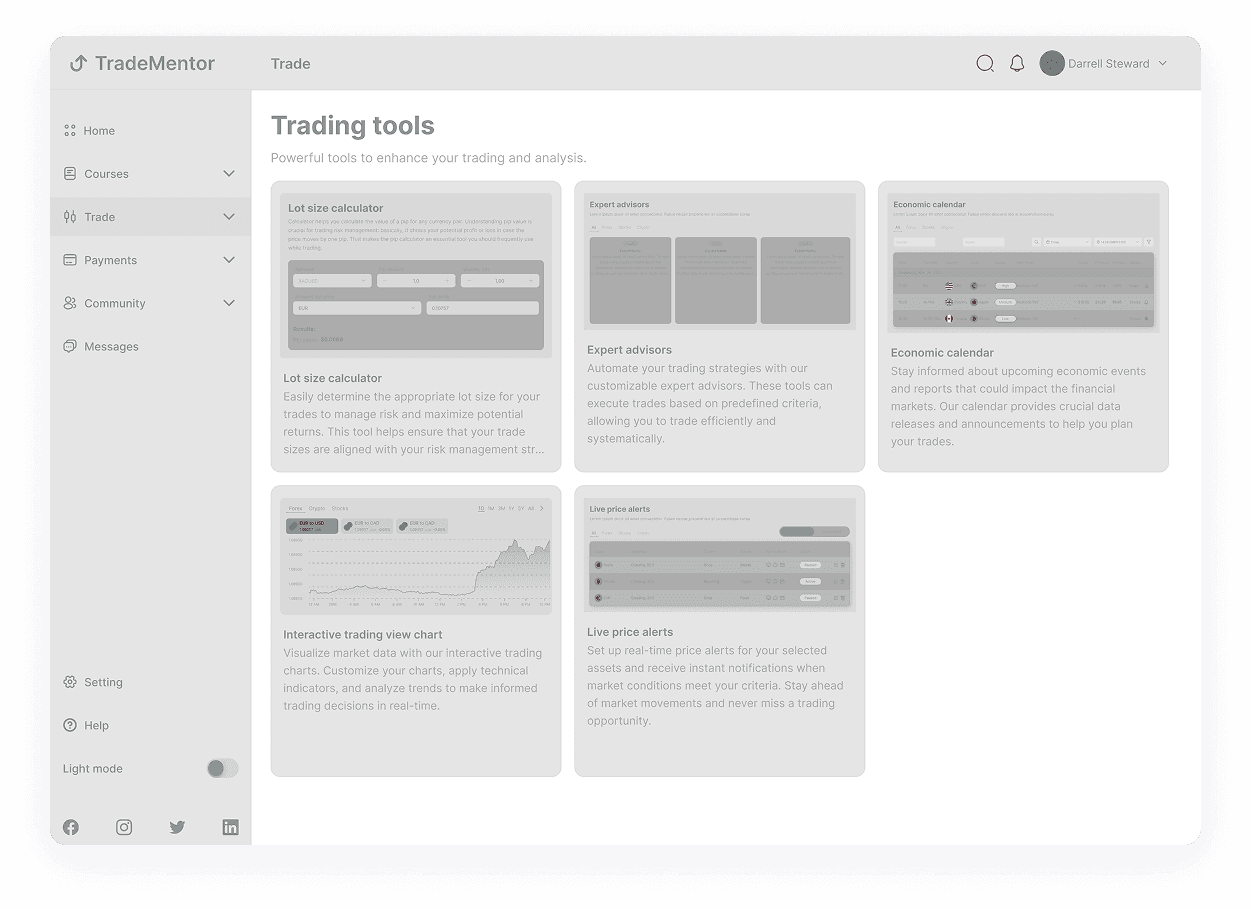1251x909 pixels.
Task: Select the LinkedIn icon in footer
Action: click(230, 827)
